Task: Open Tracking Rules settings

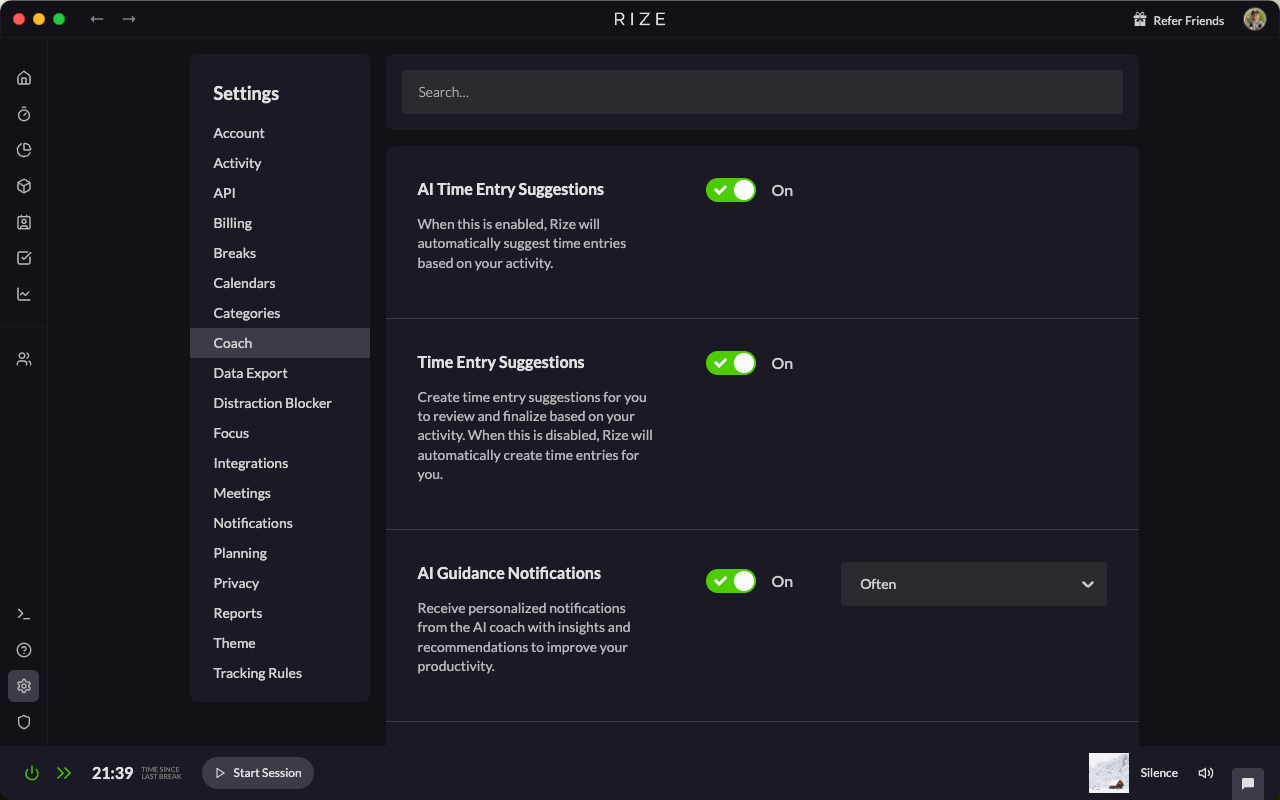Action: 280,673
